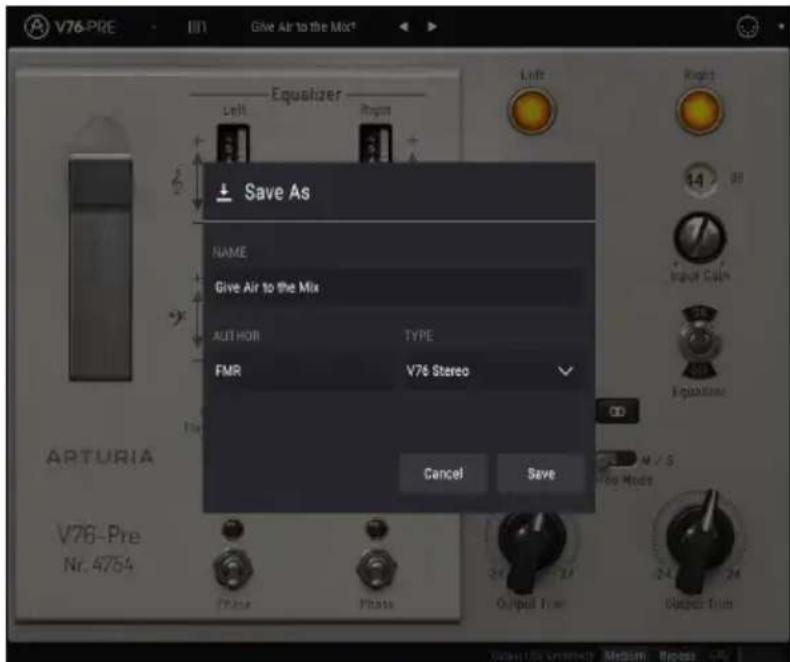
Task: Click the Nr. 4754 serial number text
Action: tap(99, 564)
